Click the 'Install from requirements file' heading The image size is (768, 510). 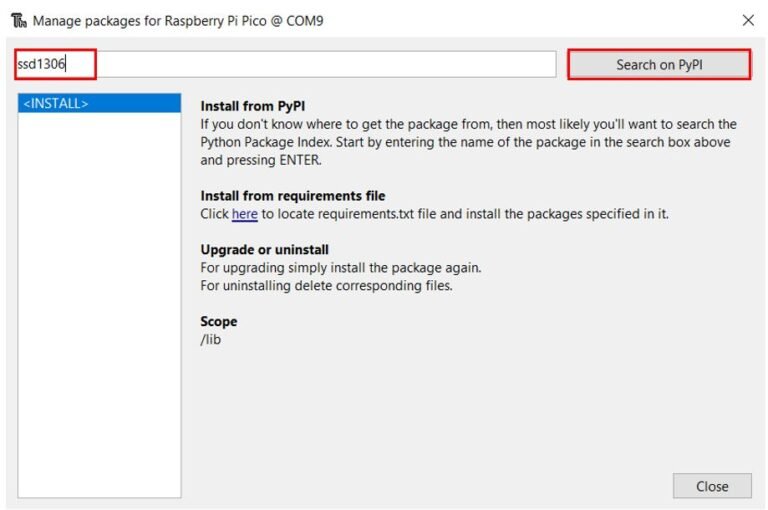pyautogui.click(x=292, y=196)
